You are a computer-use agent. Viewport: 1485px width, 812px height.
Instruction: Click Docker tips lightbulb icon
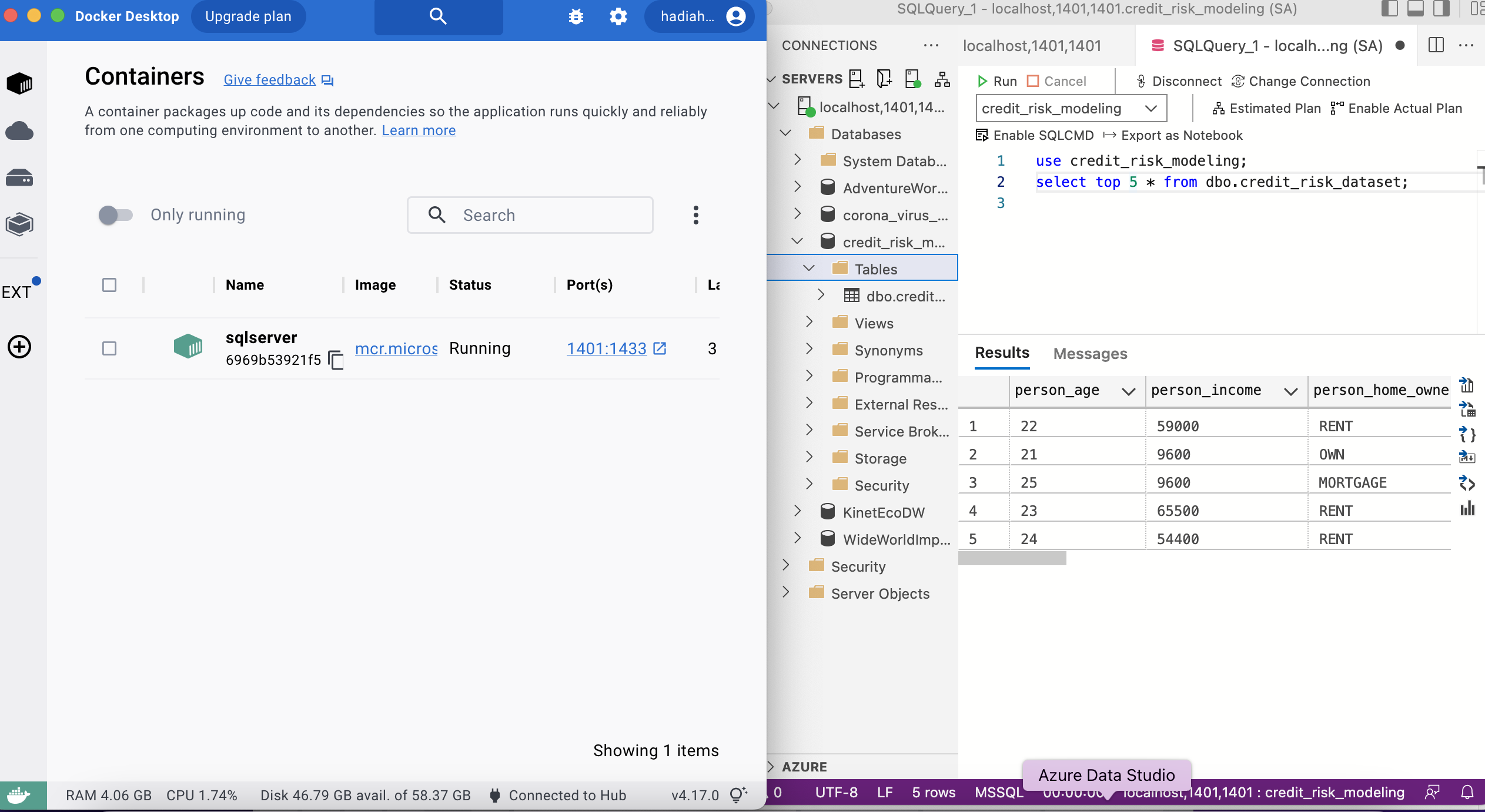pos(738,795)
